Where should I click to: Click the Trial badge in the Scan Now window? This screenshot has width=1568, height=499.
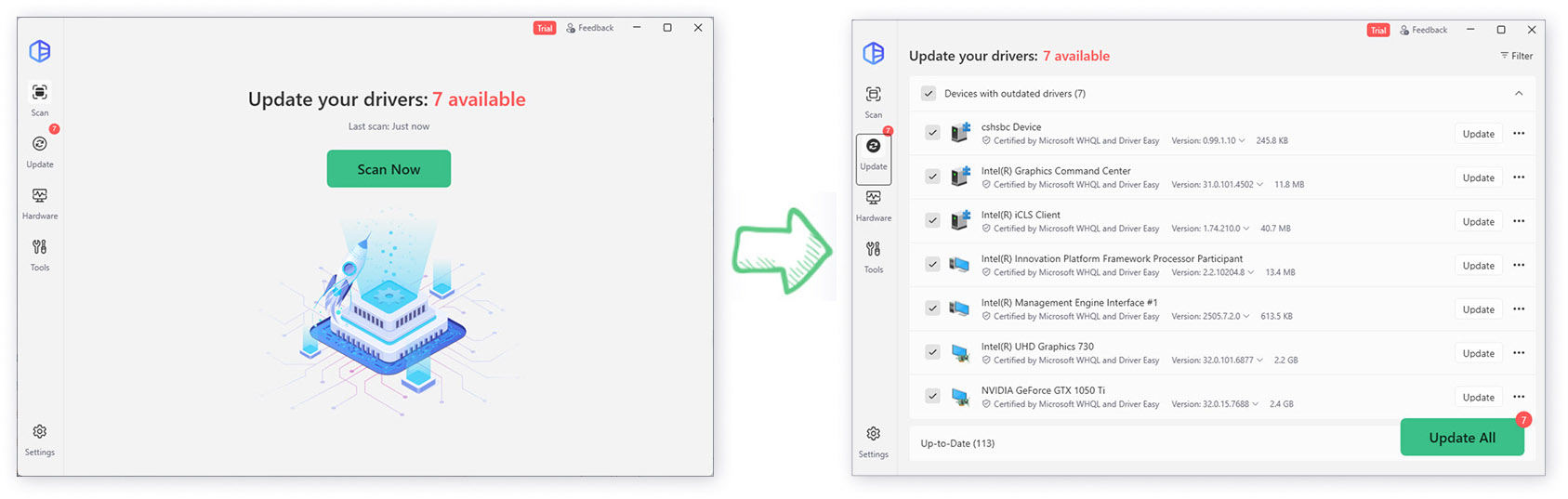pyautogui.click(x=545, y=28)
